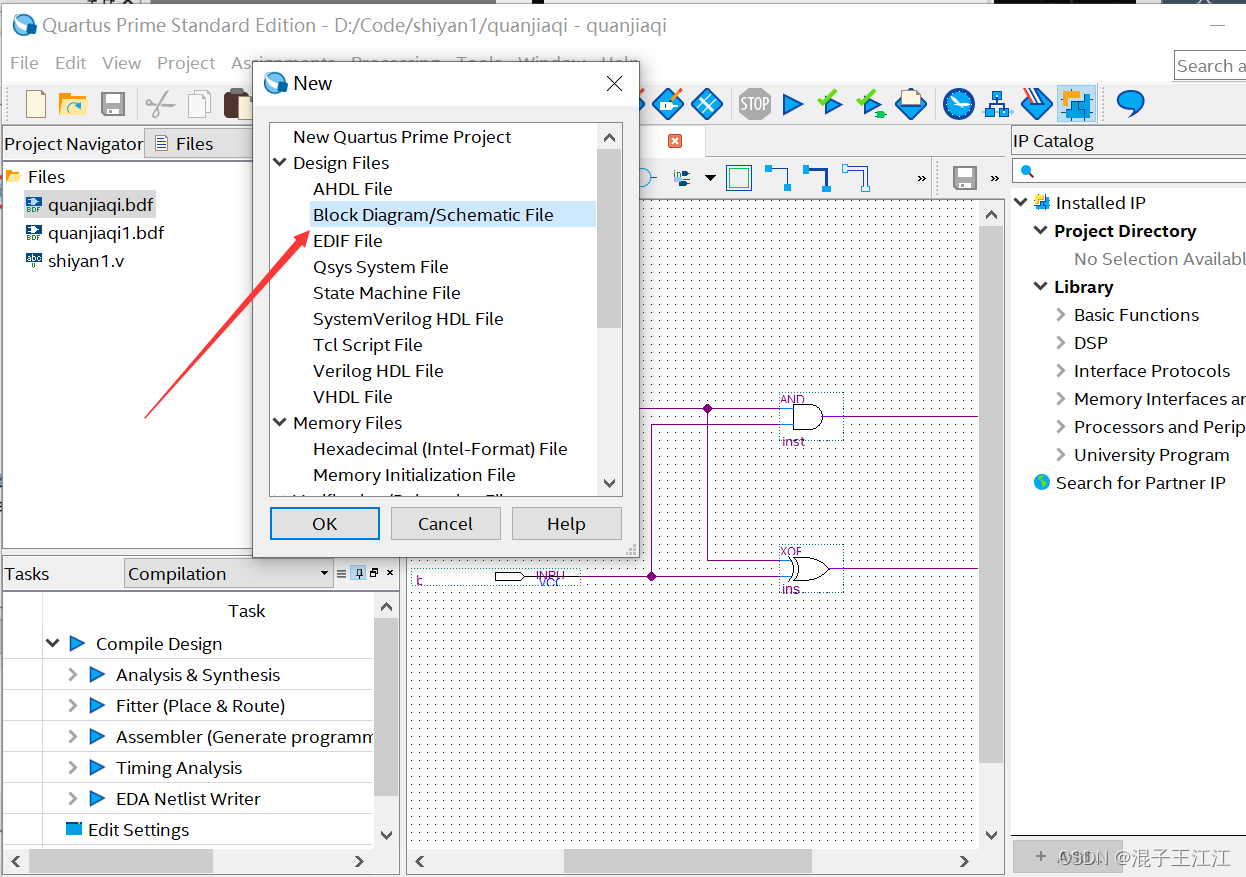The height and width of the screenshot is (877, 1246).
Task: Click OK in the New dialog
Action: [x=325, y=524]
